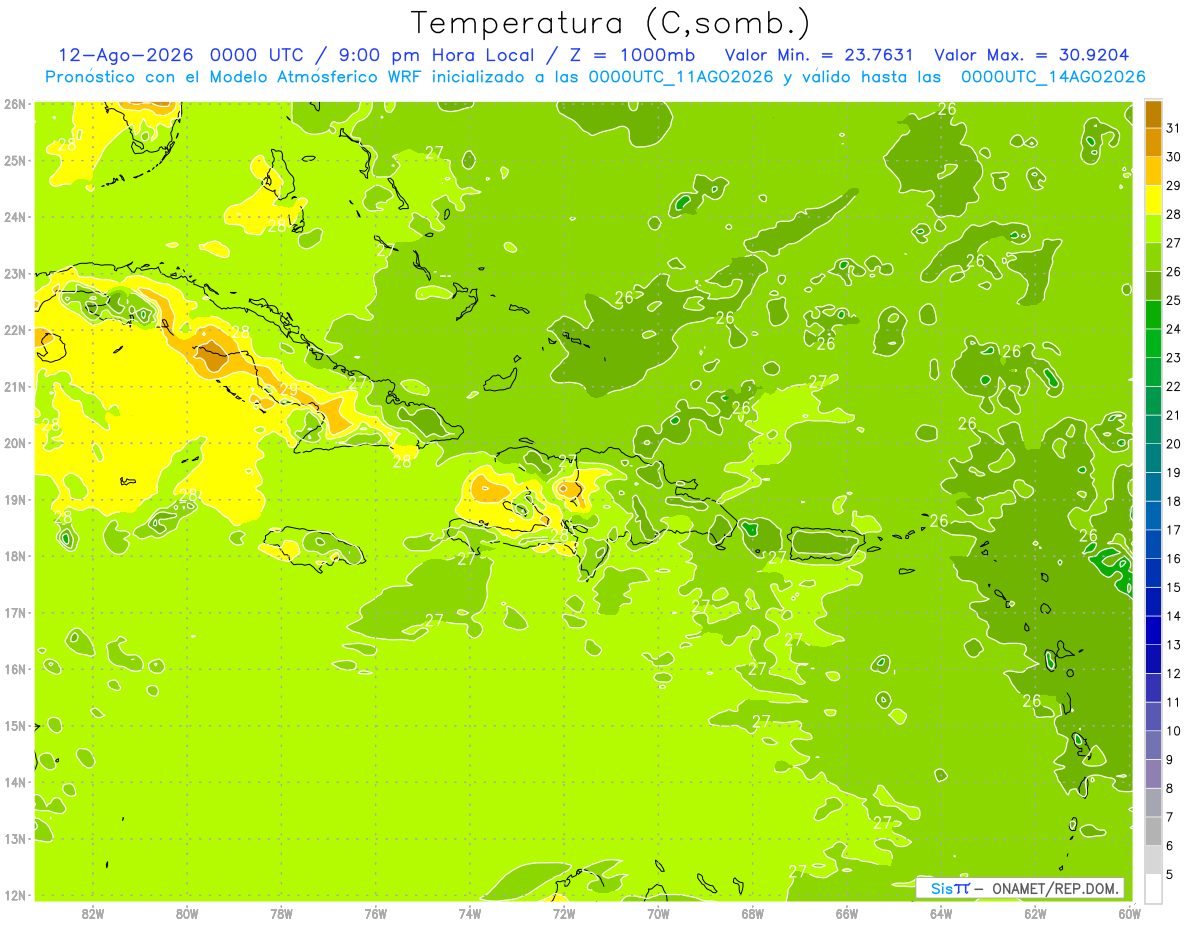Click the Jamaica island outline
Screen dimensions: 1200x927
tap(313, 548)
